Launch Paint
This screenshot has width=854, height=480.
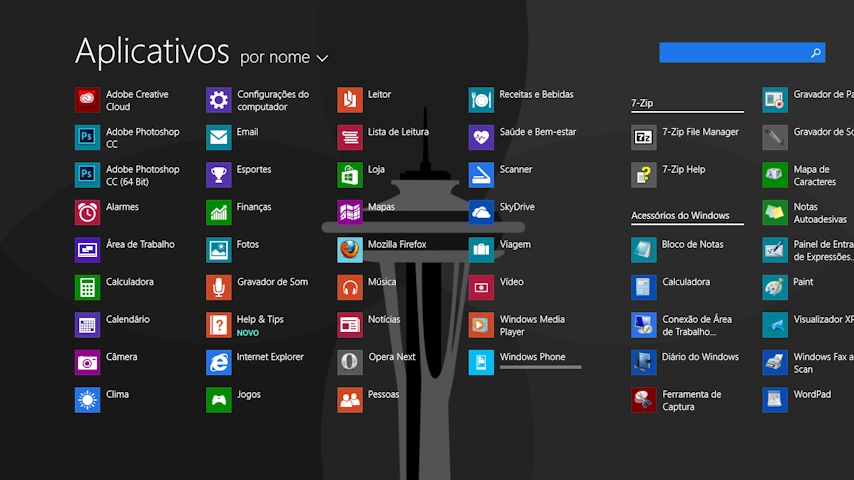click(775, 288)
